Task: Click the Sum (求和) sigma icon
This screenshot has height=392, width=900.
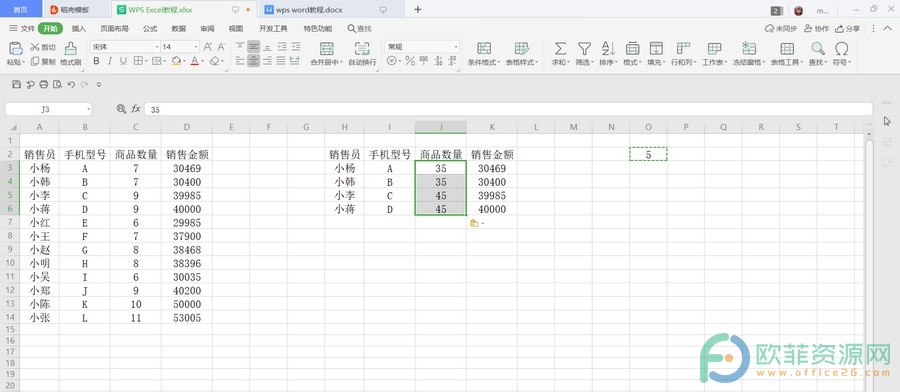Action: [560, 48]
